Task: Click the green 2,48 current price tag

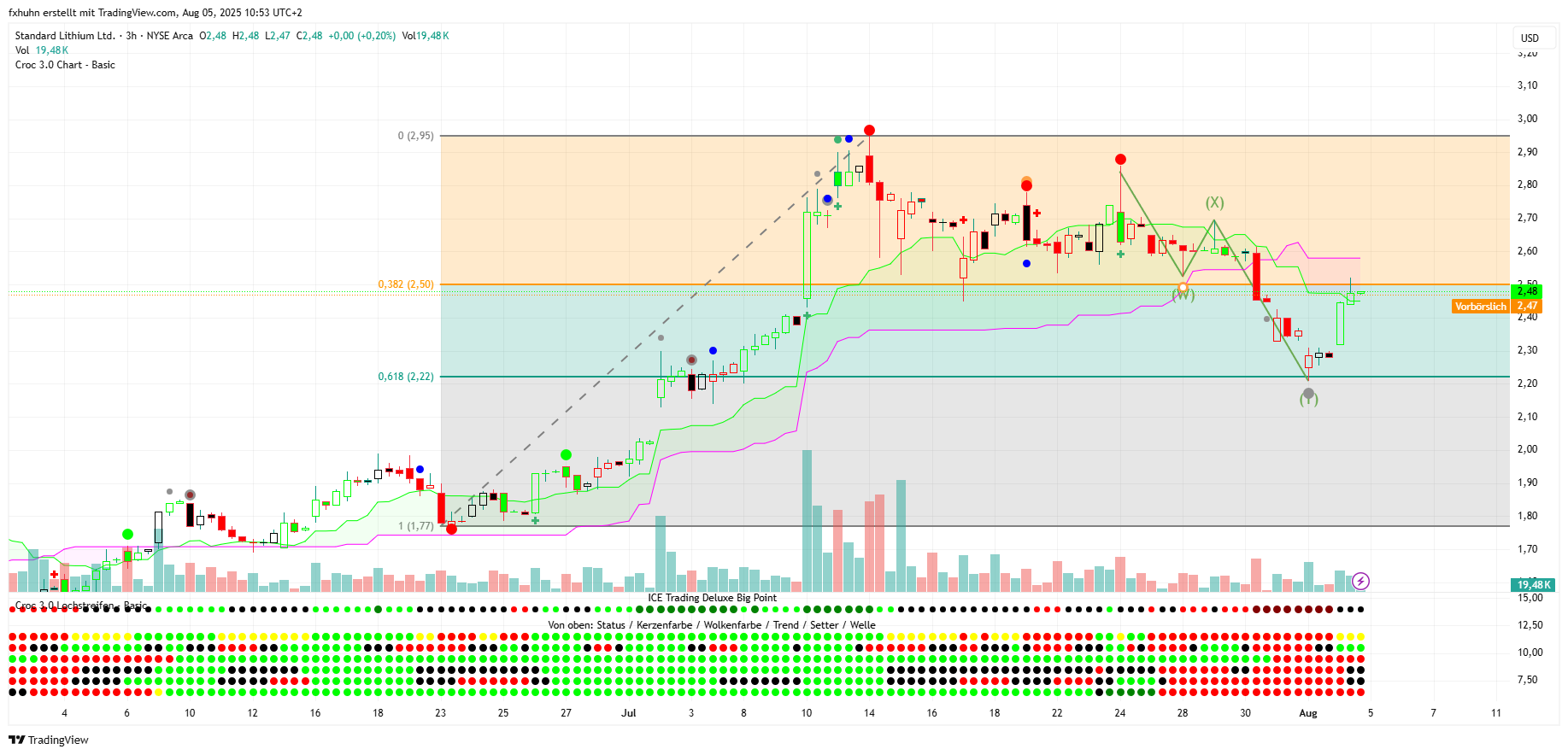Action: pos(1527,291)
